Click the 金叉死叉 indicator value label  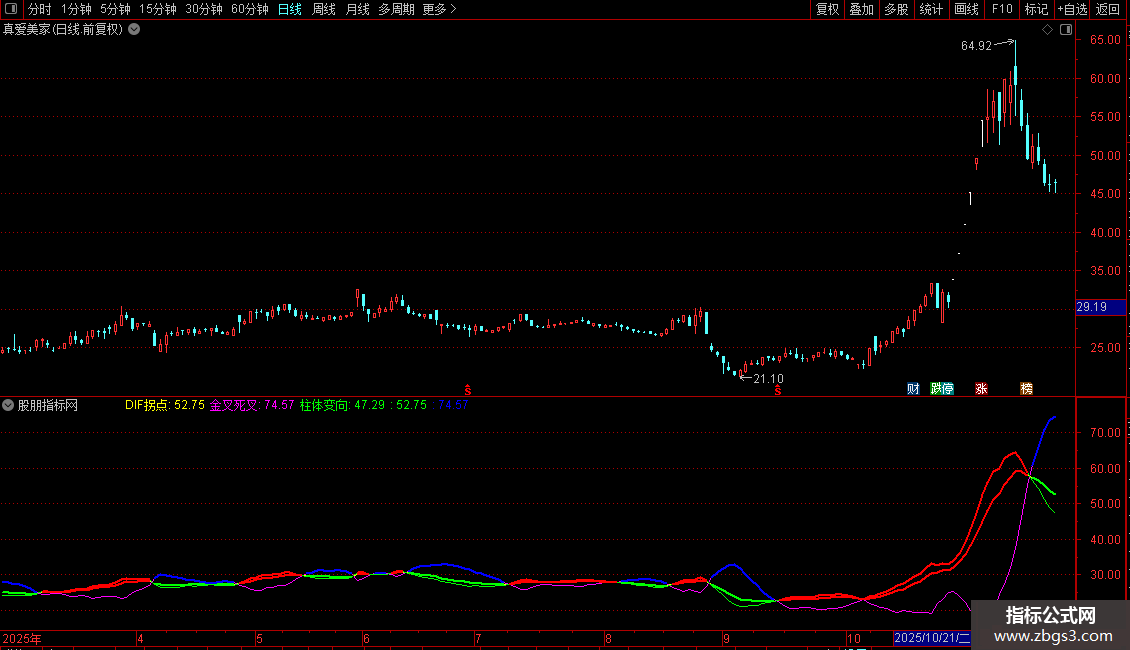click(x=252, y=406)
